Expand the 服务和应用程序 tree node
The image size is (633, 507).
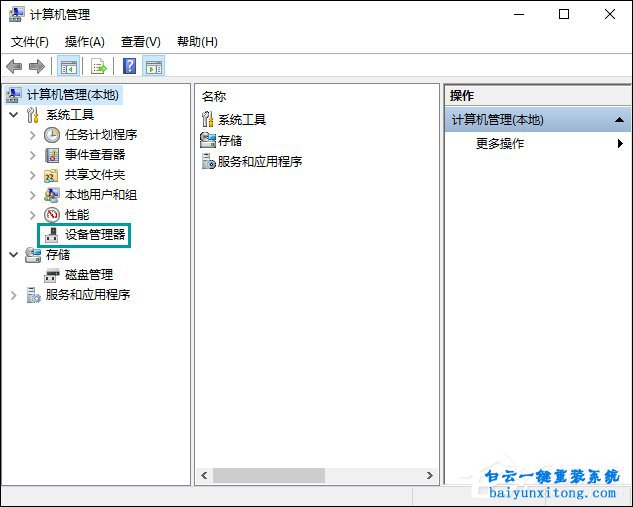pos(14,295)
